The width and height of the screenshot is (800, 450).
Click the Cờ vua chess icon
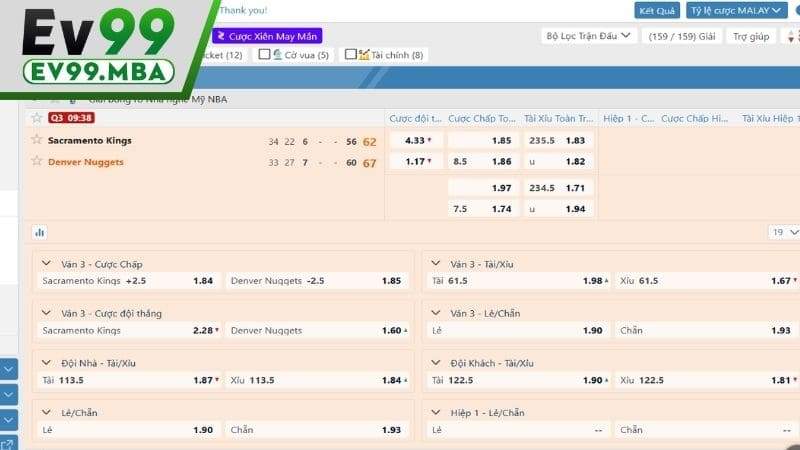tap(277, 55)
